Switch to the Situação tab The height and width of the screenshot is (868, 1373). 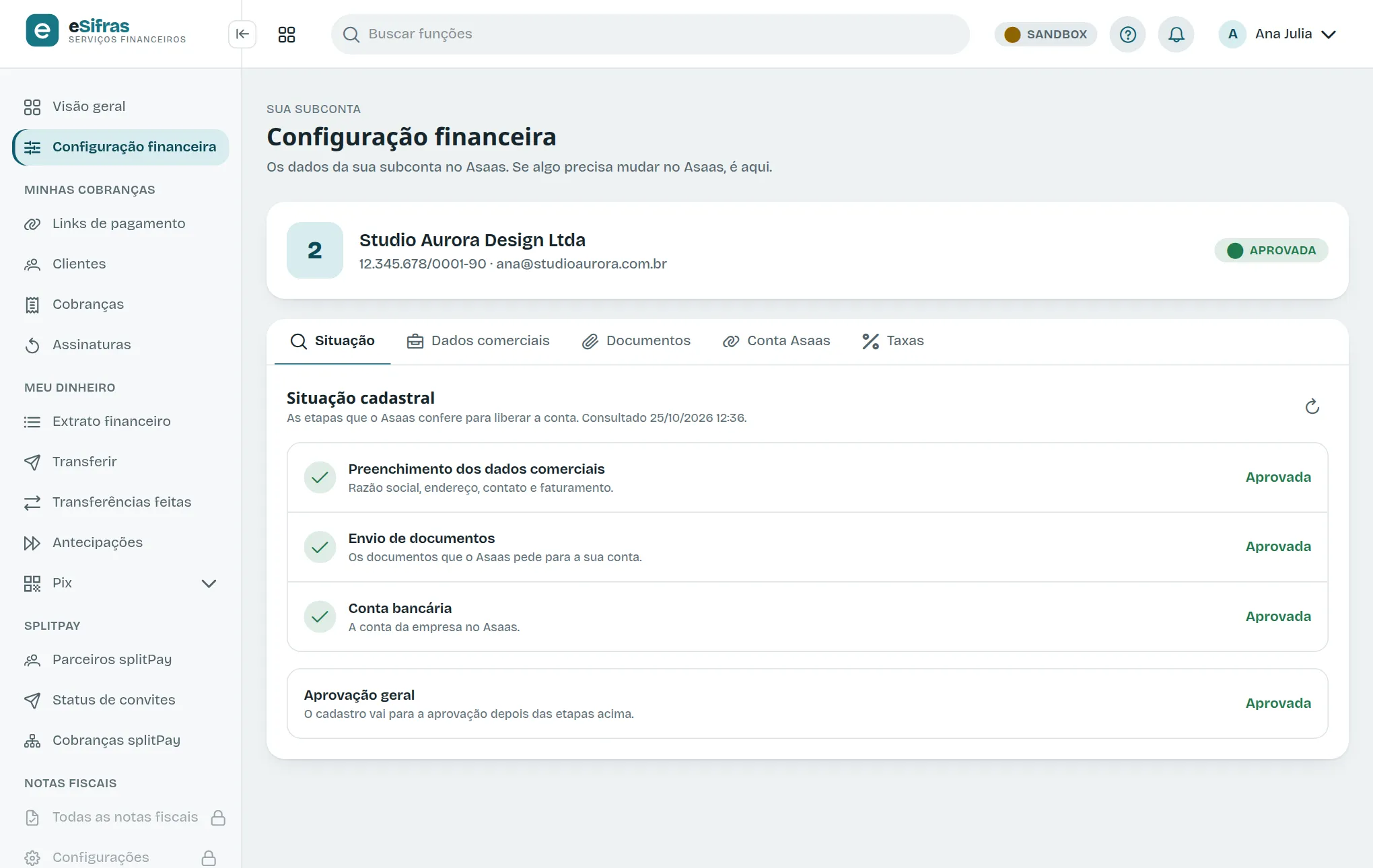point(332,341)
